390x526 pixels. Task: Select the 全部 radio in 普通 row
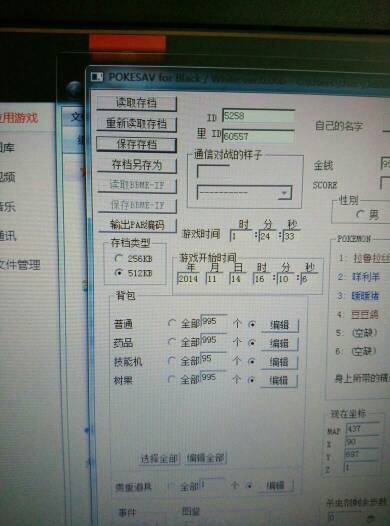pyautogui.click(x=172, y=323)
